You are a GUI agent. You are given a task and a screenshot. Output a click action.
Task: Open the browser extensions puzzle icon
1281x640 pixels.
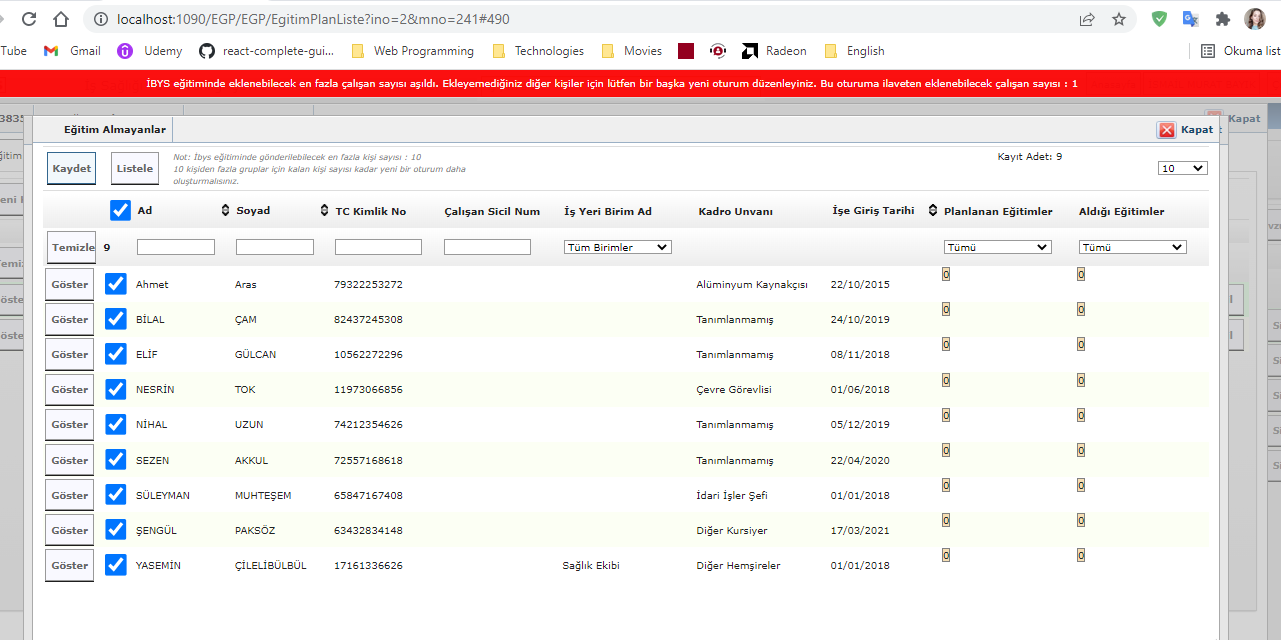click(1222, 19)
